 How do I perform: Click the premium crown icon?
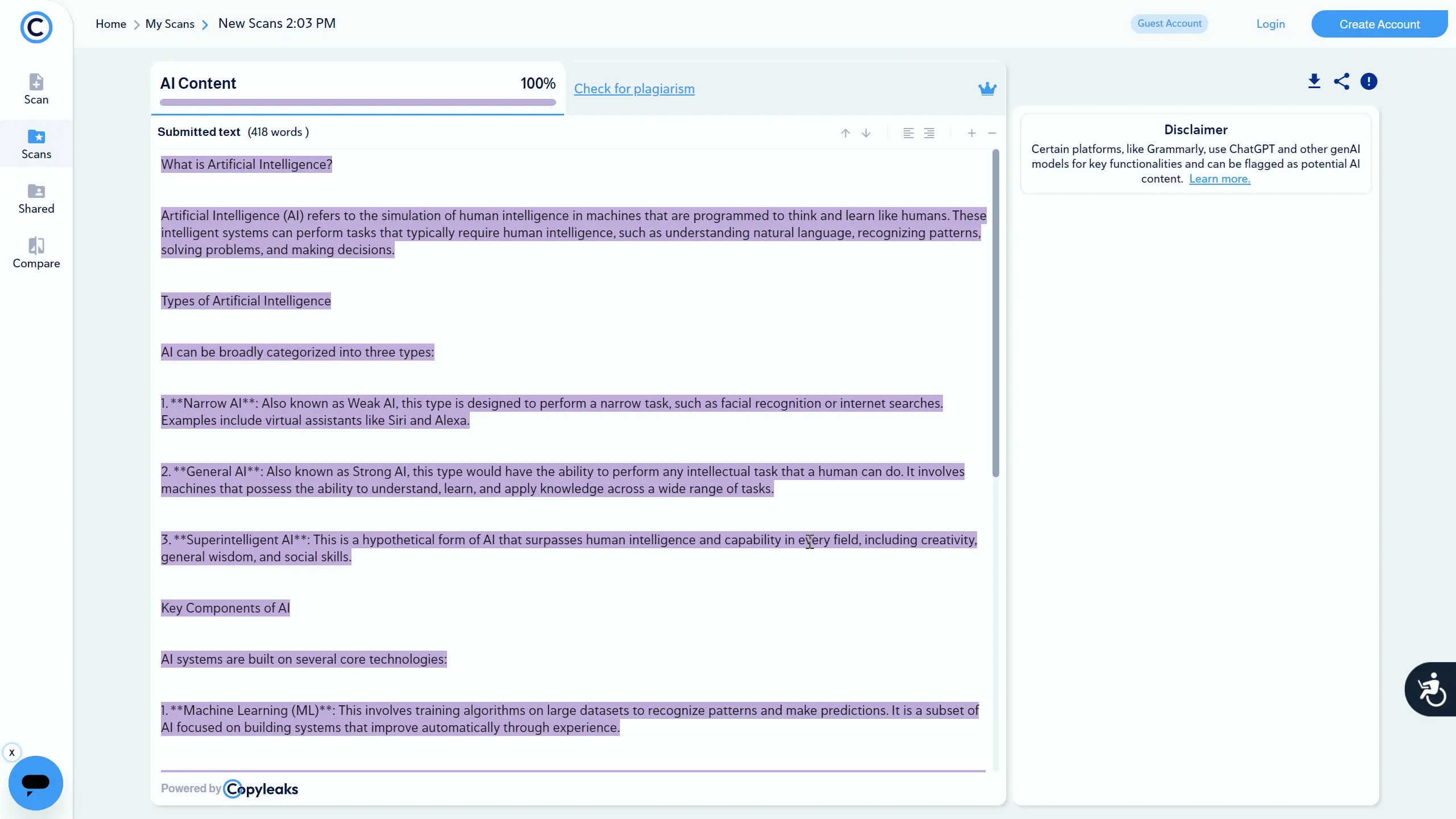tap(987, 88)
